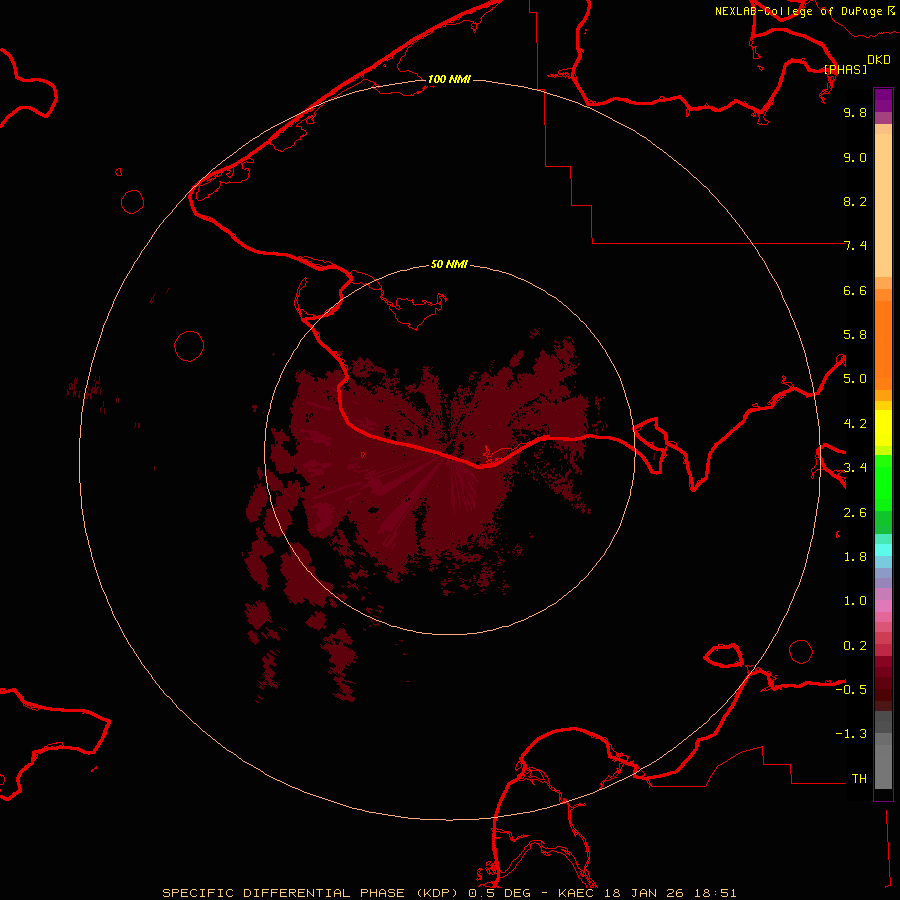900x900 pixels.
Task: Click the 5.0 legend value
Action: [855, 379]
